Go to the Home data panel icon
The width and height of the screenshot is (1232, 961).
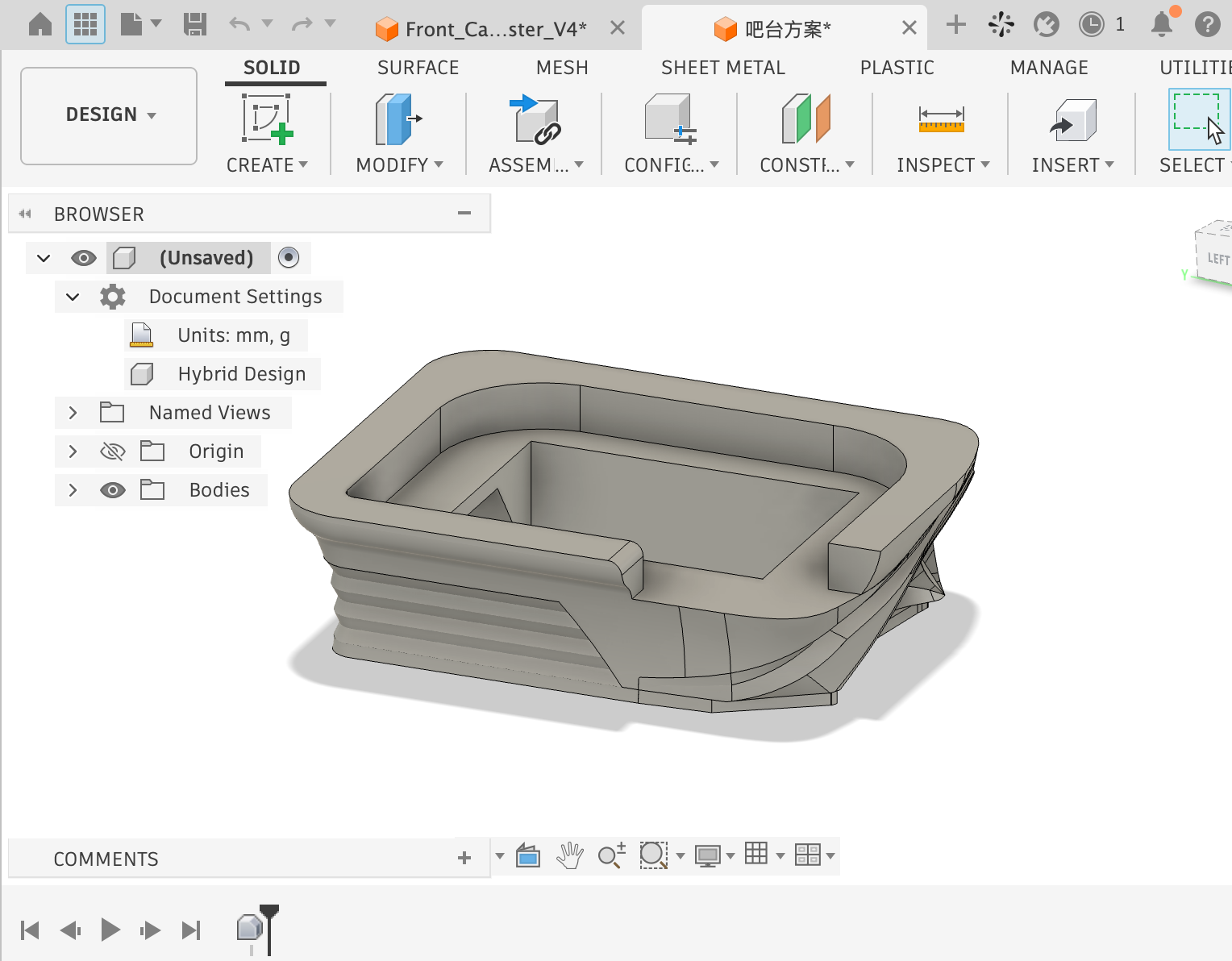tap(40, 24)
